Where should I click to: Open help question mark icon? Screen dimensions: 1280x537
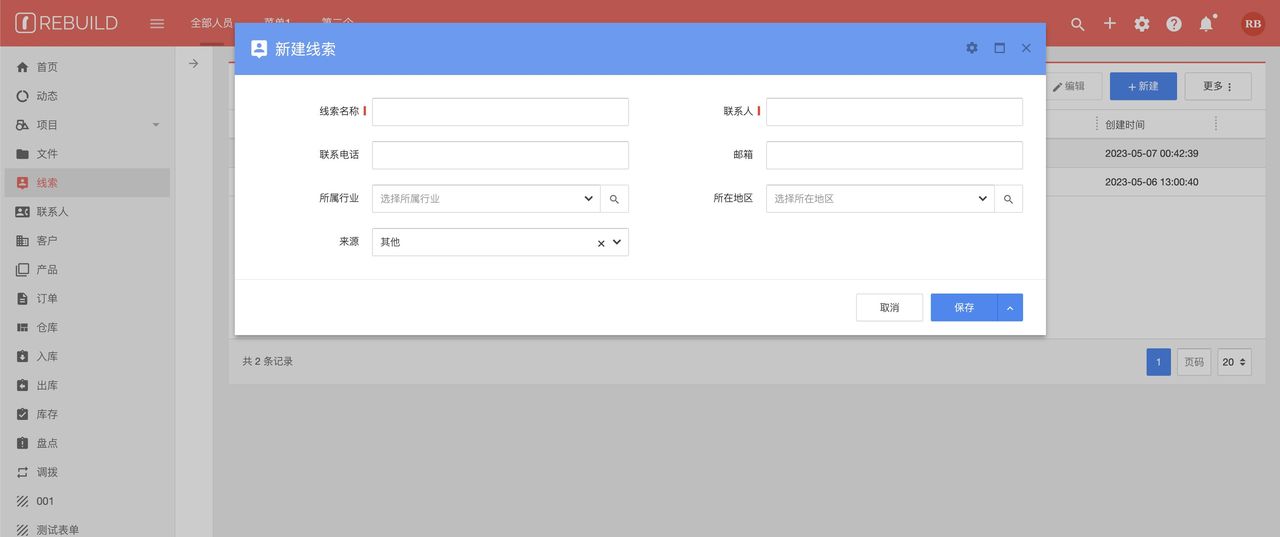coord(1174,24)
